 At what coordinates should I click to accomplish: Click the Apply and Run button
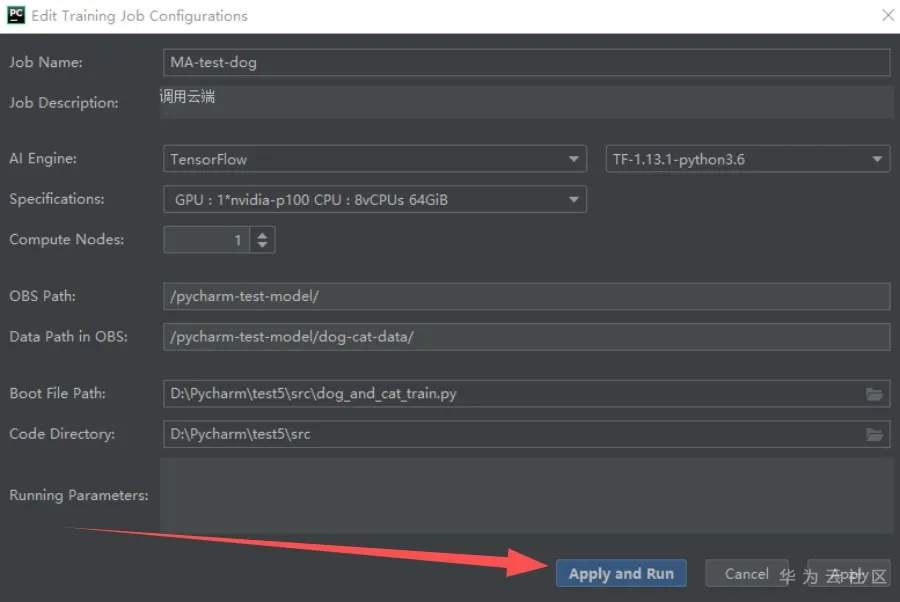point(621,573)
